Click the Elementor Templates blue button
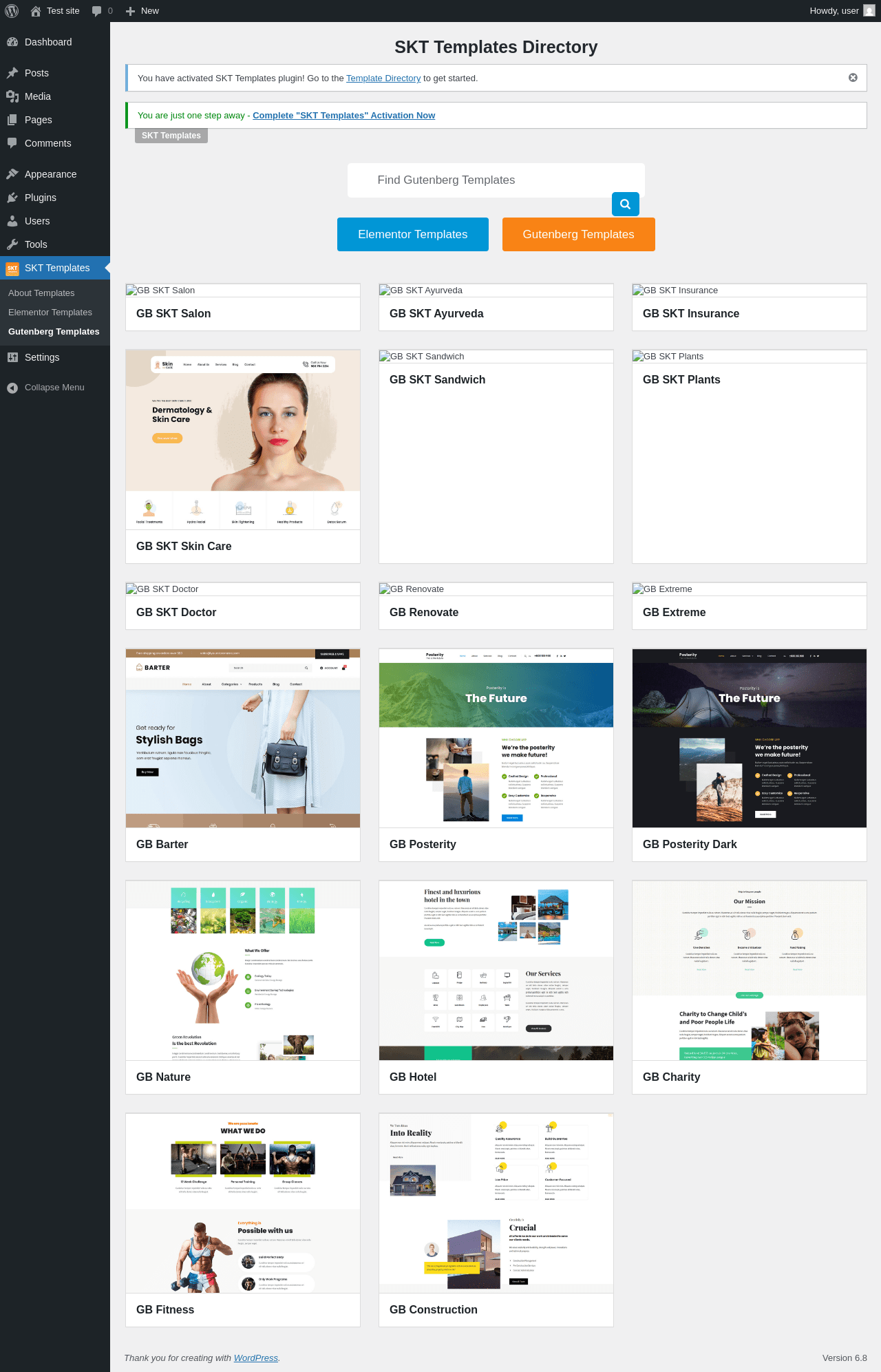 (413, 234)
